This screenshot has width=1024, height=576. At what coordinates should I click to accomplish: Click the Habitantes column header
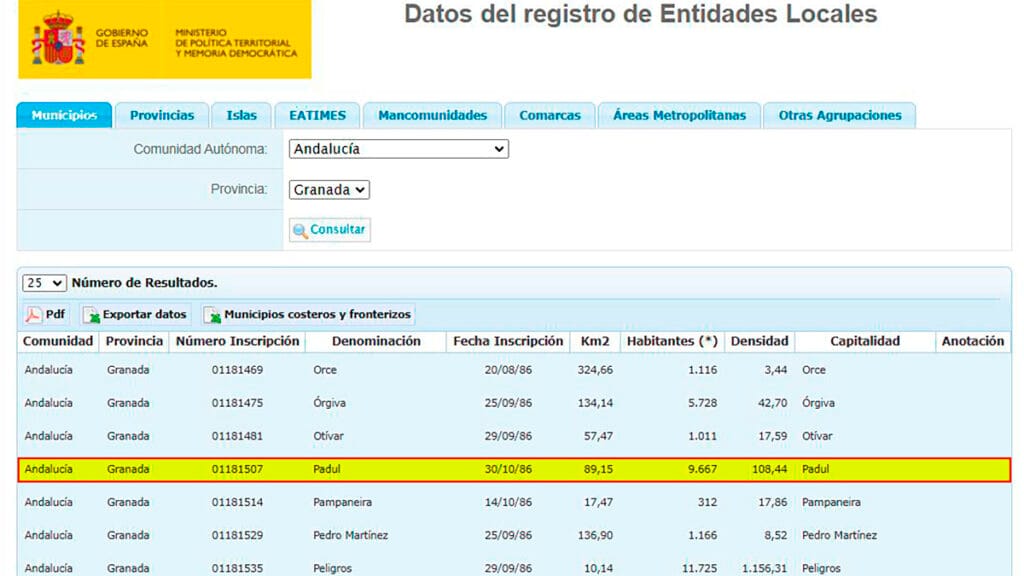[672, 341]
